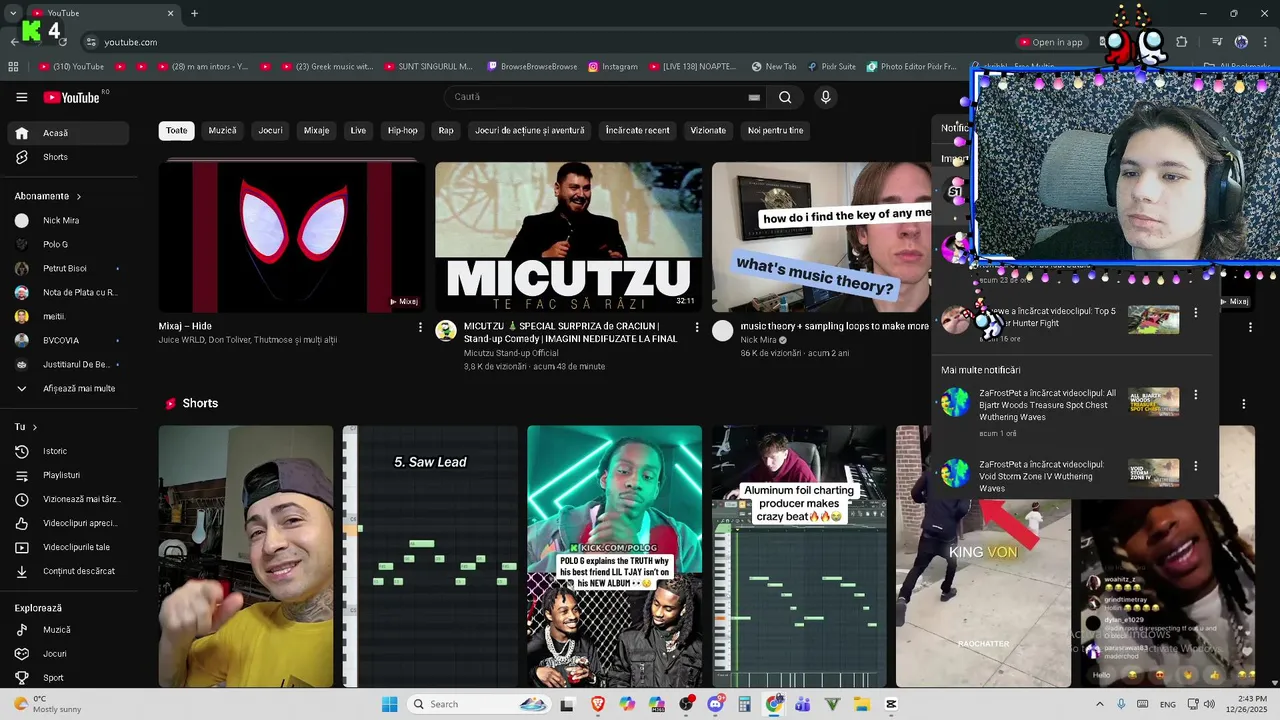Click Open in app button

(x=1051, y=42)
